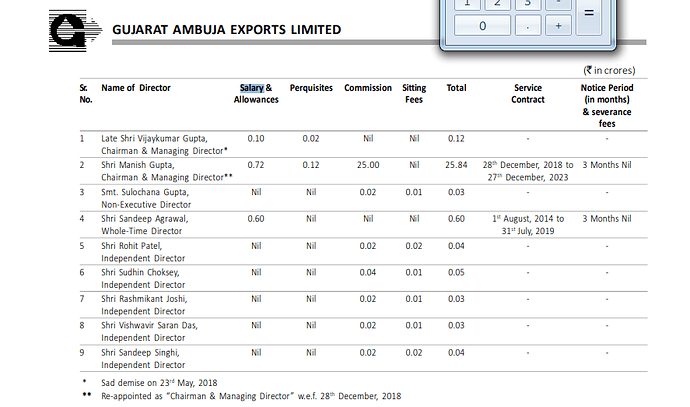Click the '(₹ in crores)' unit note
This screenshot has width=690, height=407.
tap(609, 70)
